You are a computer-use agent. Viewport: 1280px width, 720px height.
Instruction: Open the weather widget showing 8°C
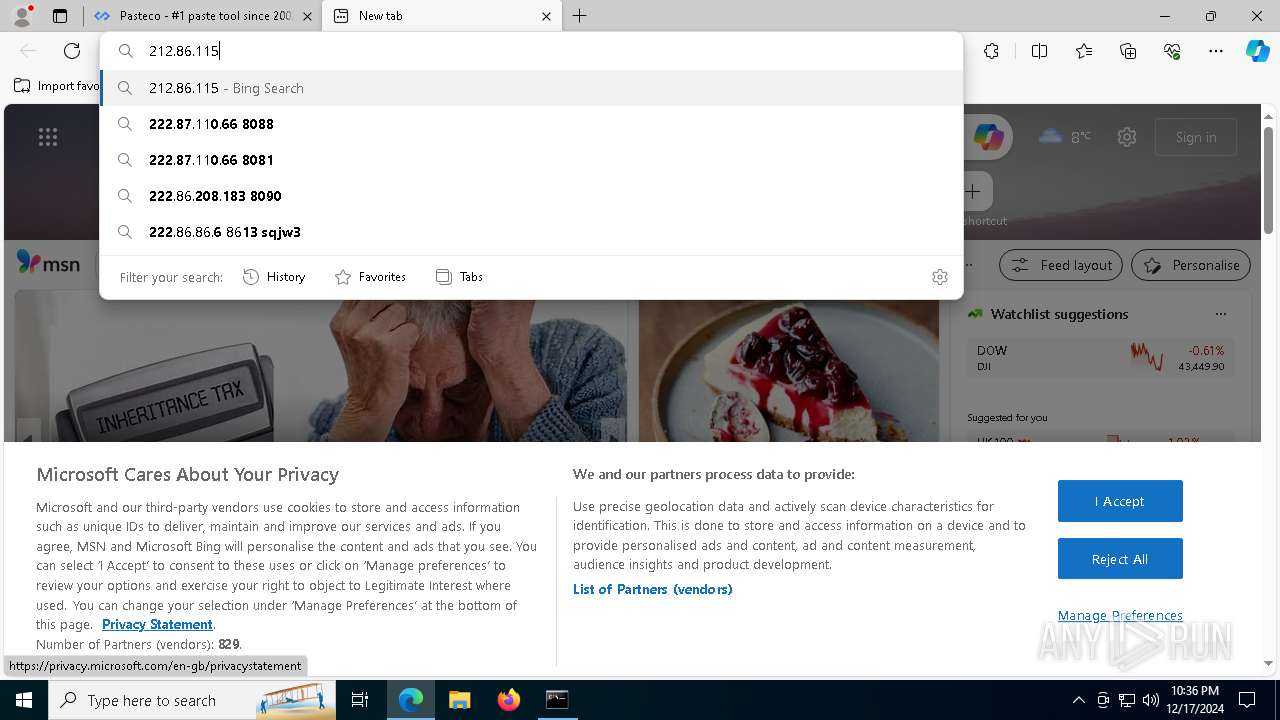(x=1065, y=137)
